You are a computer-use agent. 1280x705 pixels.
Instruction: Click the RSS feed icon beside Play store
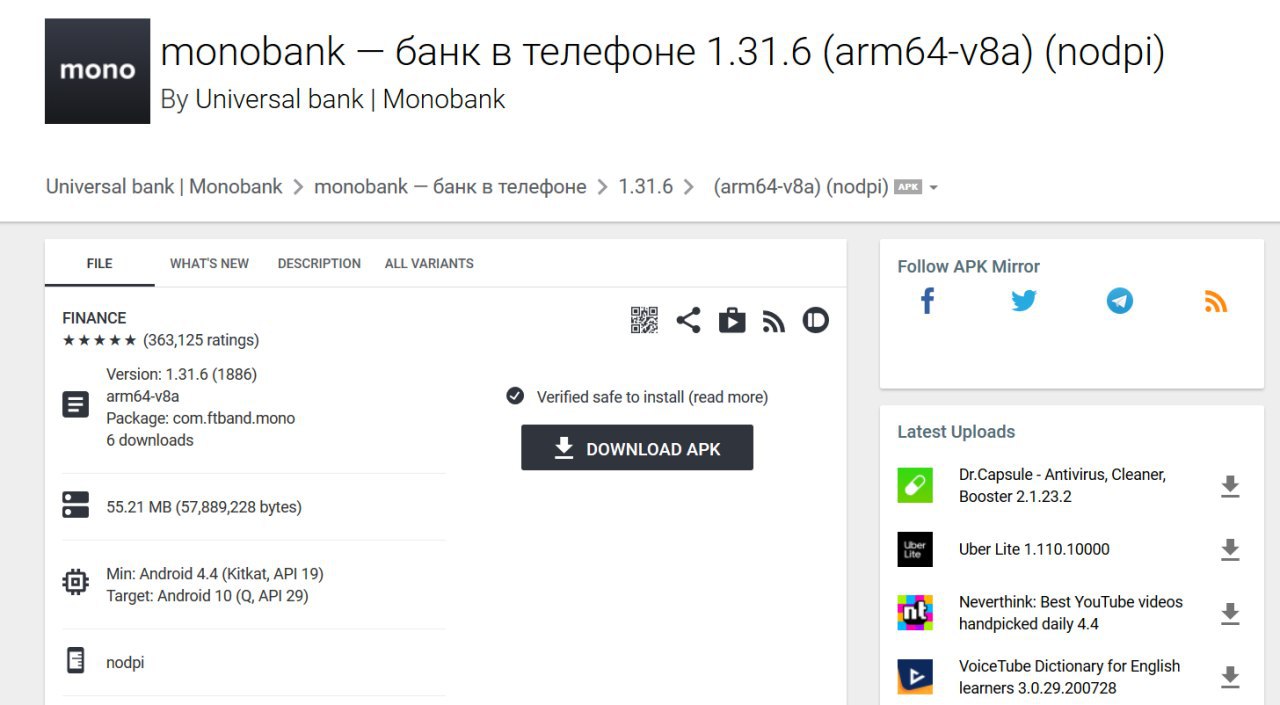pos(774,321)
